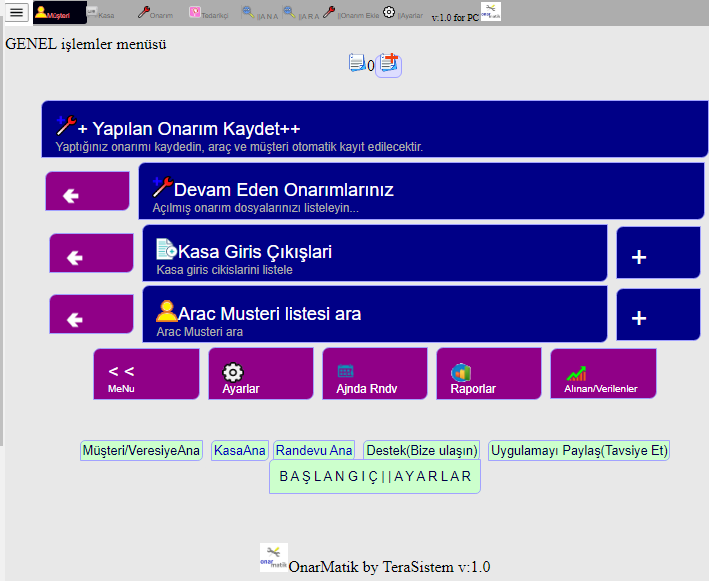The image size is (709, 581).
Task: Click the << MeNu tile
Action: tap(146, 374)
